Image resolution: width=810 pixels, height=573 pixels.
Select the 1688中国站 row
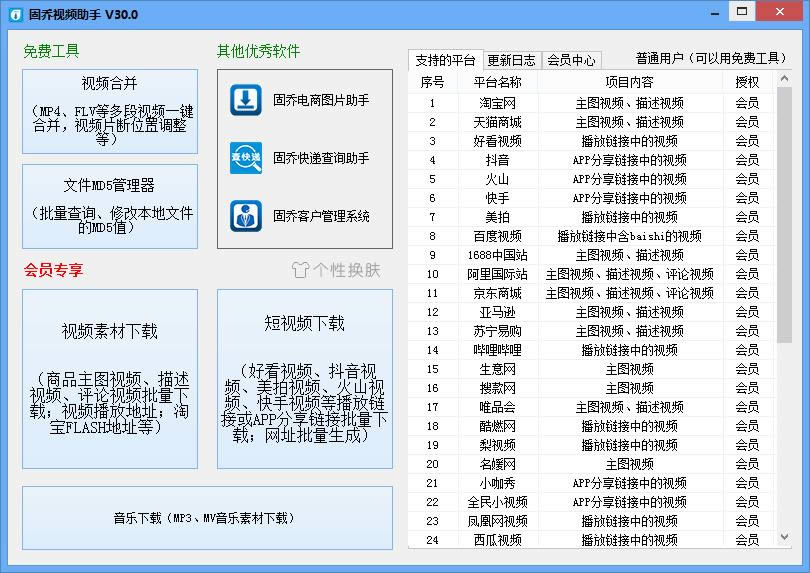click(x=592, y=255)
